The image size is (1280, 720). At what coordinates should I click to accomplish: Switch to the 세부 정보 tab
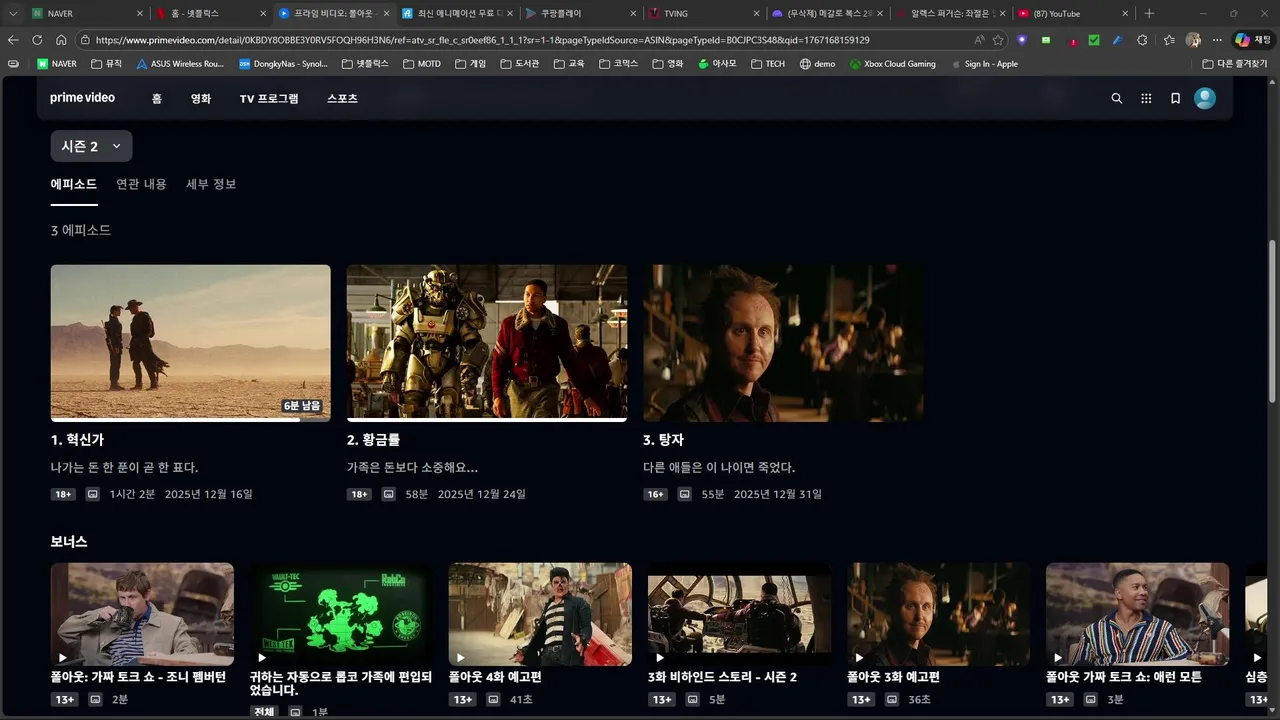point(211,185)
